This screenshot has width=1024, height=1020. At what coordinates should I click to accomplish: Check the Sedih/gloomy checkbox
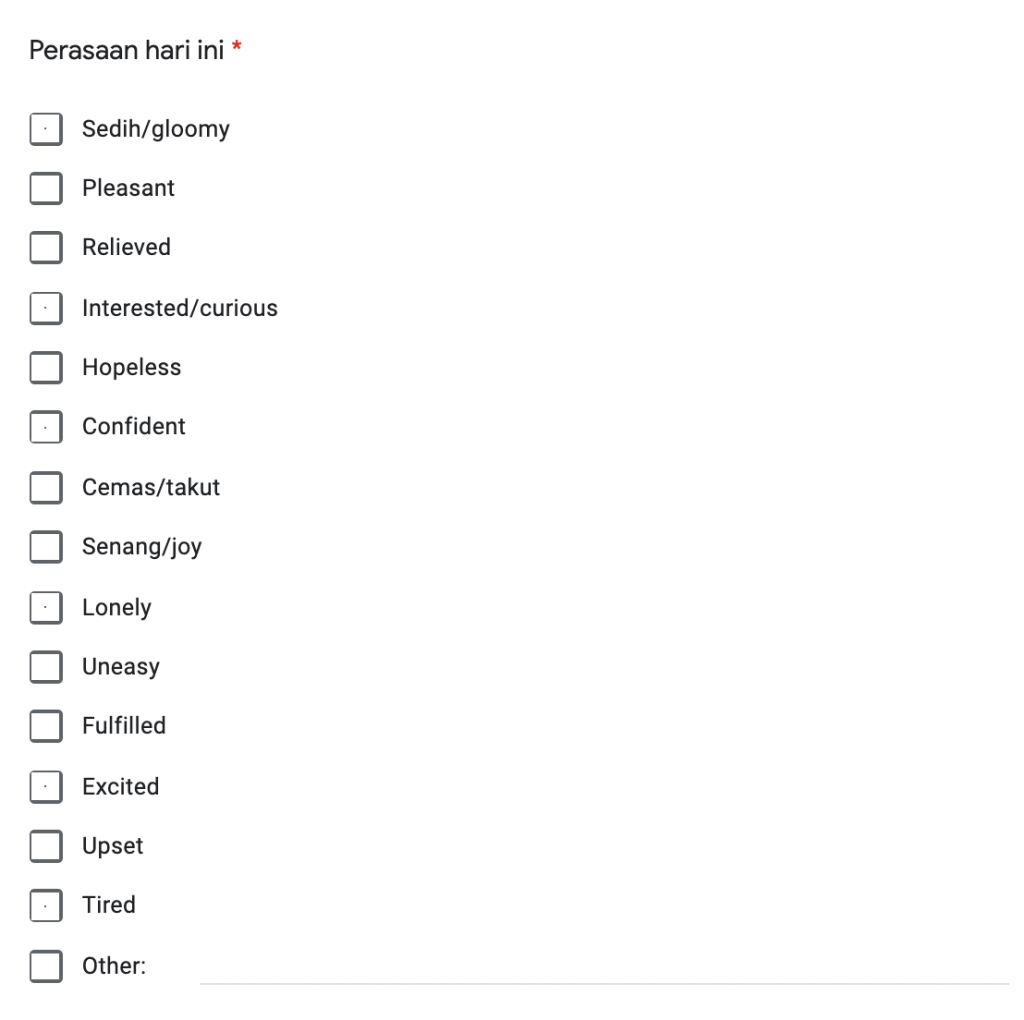46,129
